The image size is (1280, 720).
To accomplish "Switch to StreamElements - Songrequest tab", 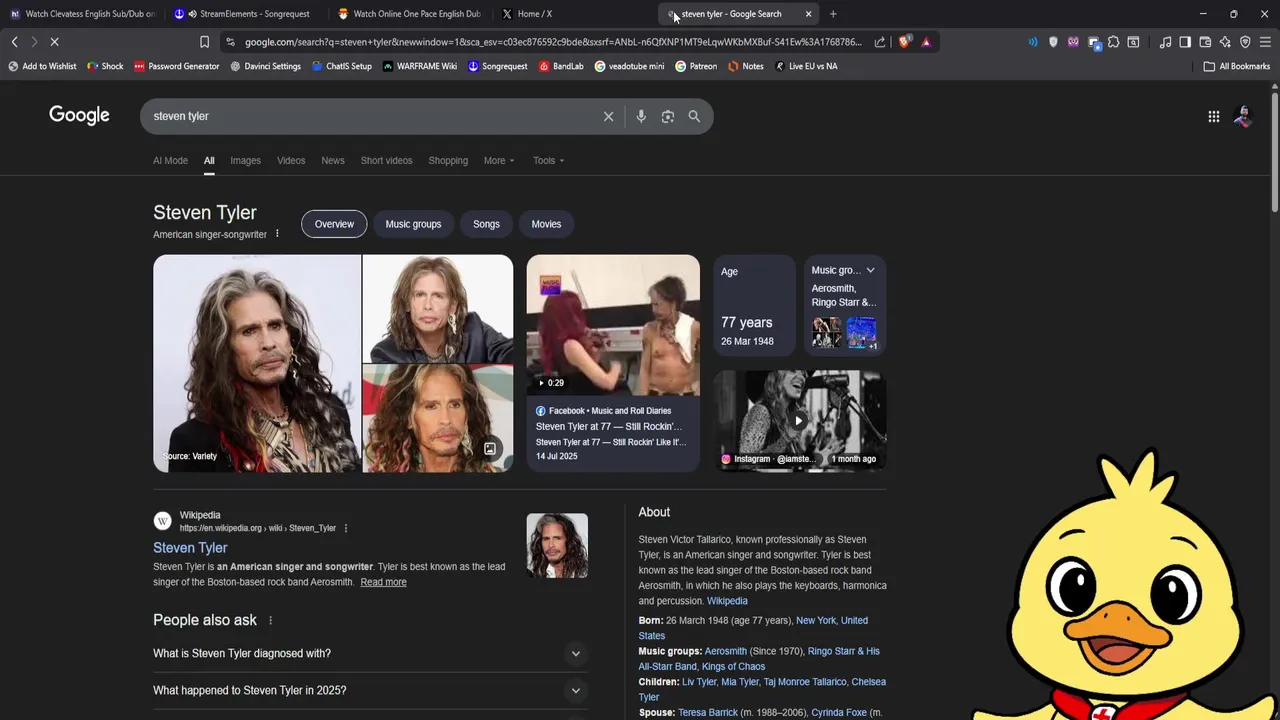I will pyautogui.click(x=246, y=14).
